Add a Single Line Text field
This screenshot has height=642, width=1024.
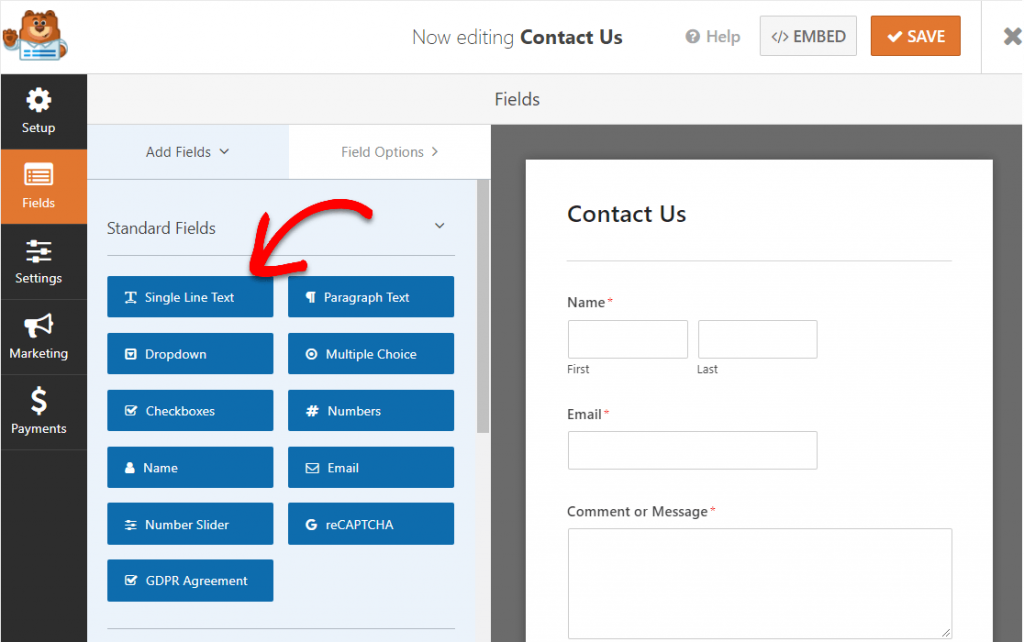coord(190,297)
